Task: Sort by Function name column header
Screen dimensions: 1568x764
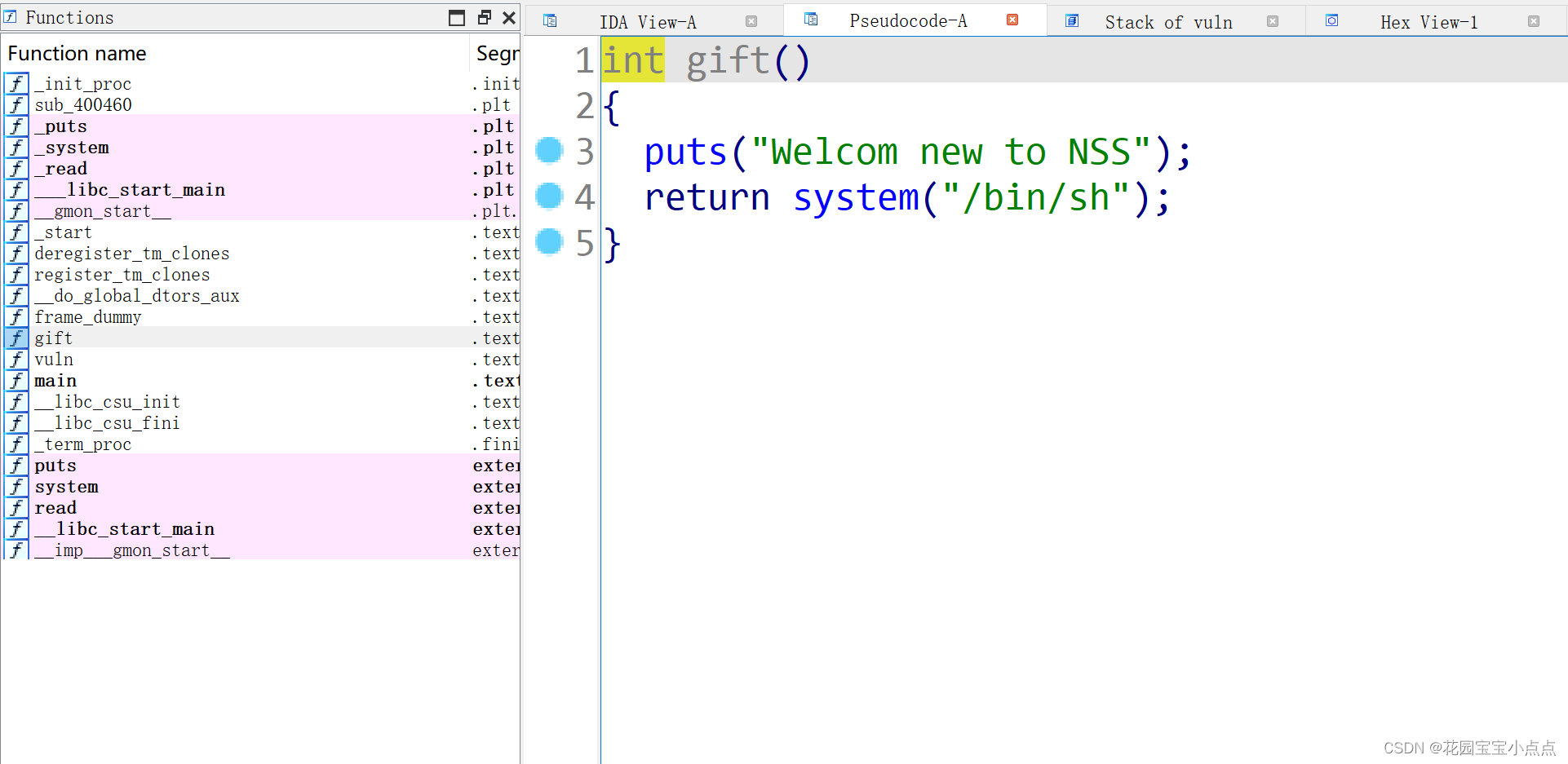Action: coord(235,54)
